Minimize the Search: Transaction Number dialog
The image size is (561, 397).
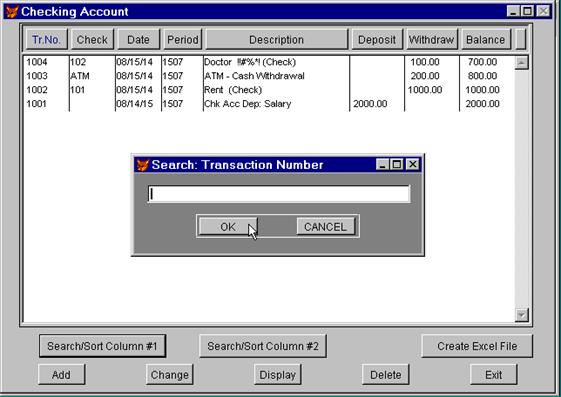(382, 165)
